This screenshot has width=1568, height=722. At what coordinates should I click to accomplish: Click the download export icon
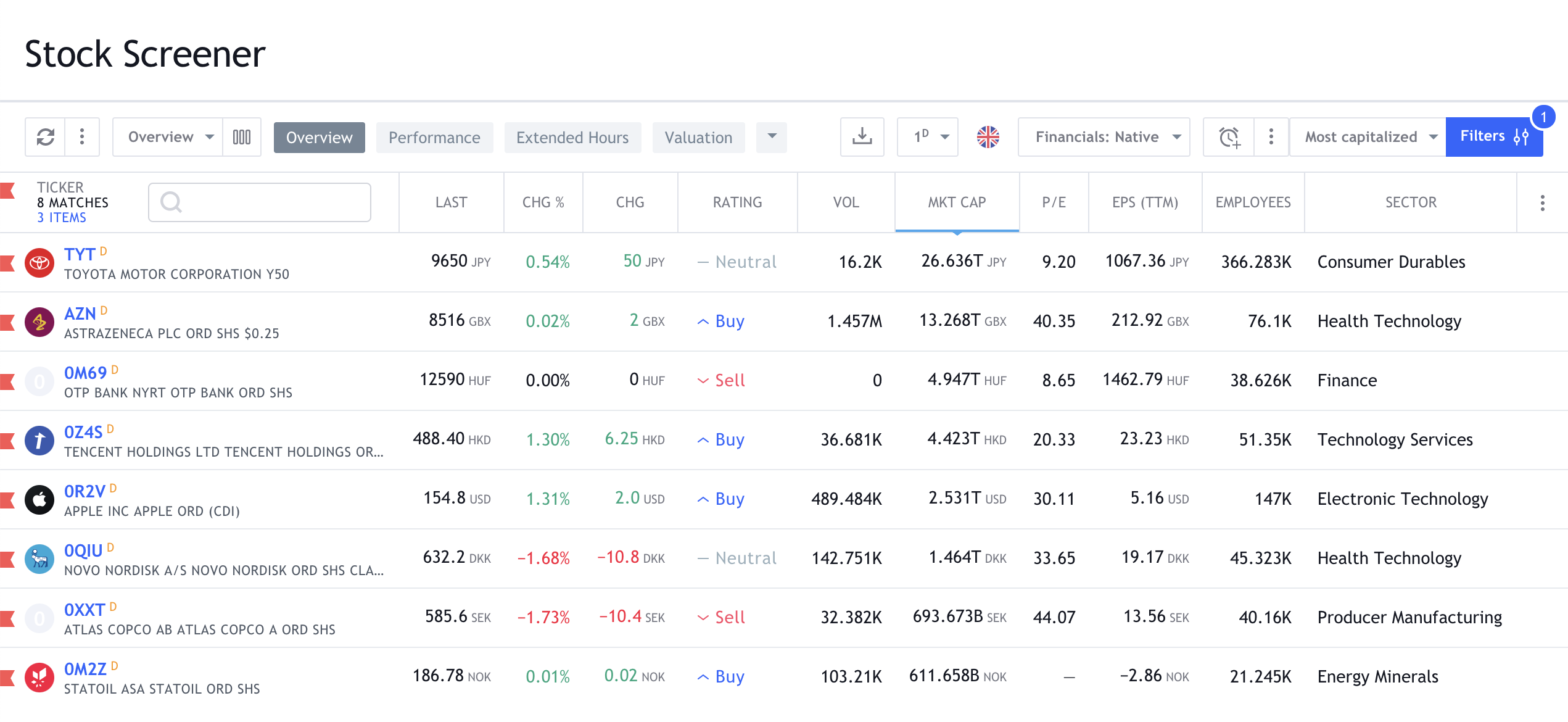[862, 137]
